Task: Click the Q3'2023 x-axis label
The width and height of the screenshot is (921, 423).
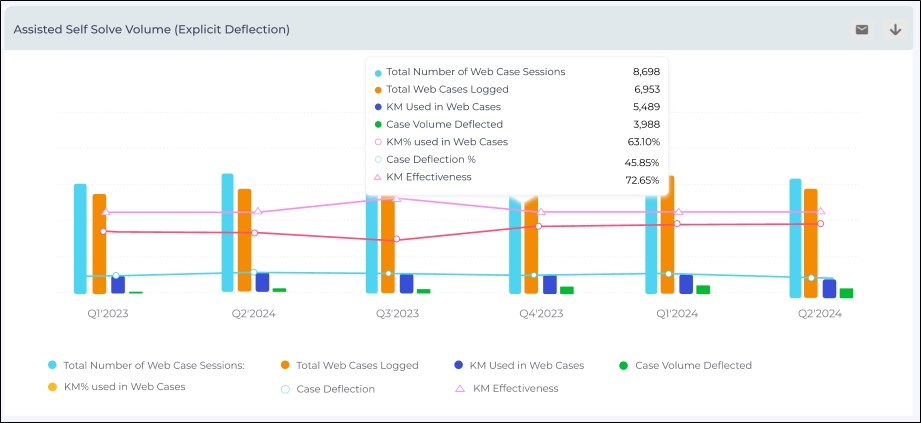Action: click(397, 314)
